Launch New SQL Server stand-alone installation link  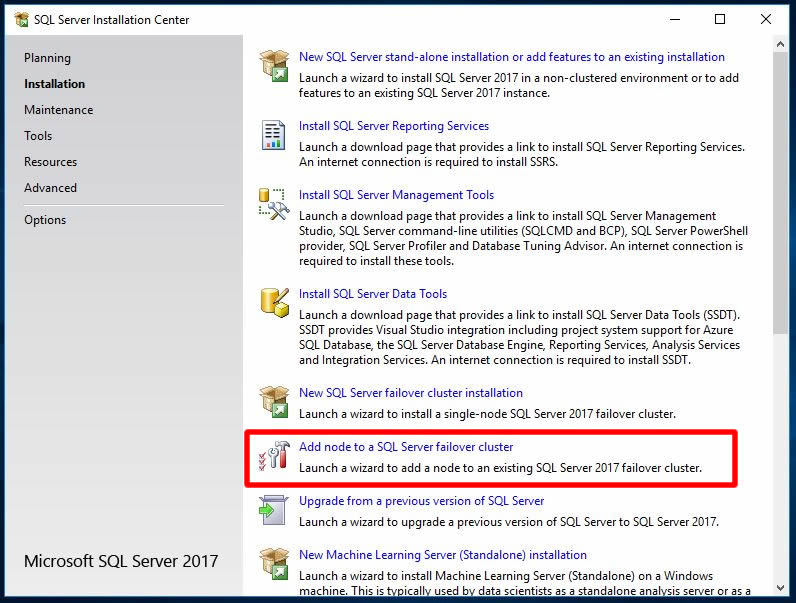click(511, 57)
